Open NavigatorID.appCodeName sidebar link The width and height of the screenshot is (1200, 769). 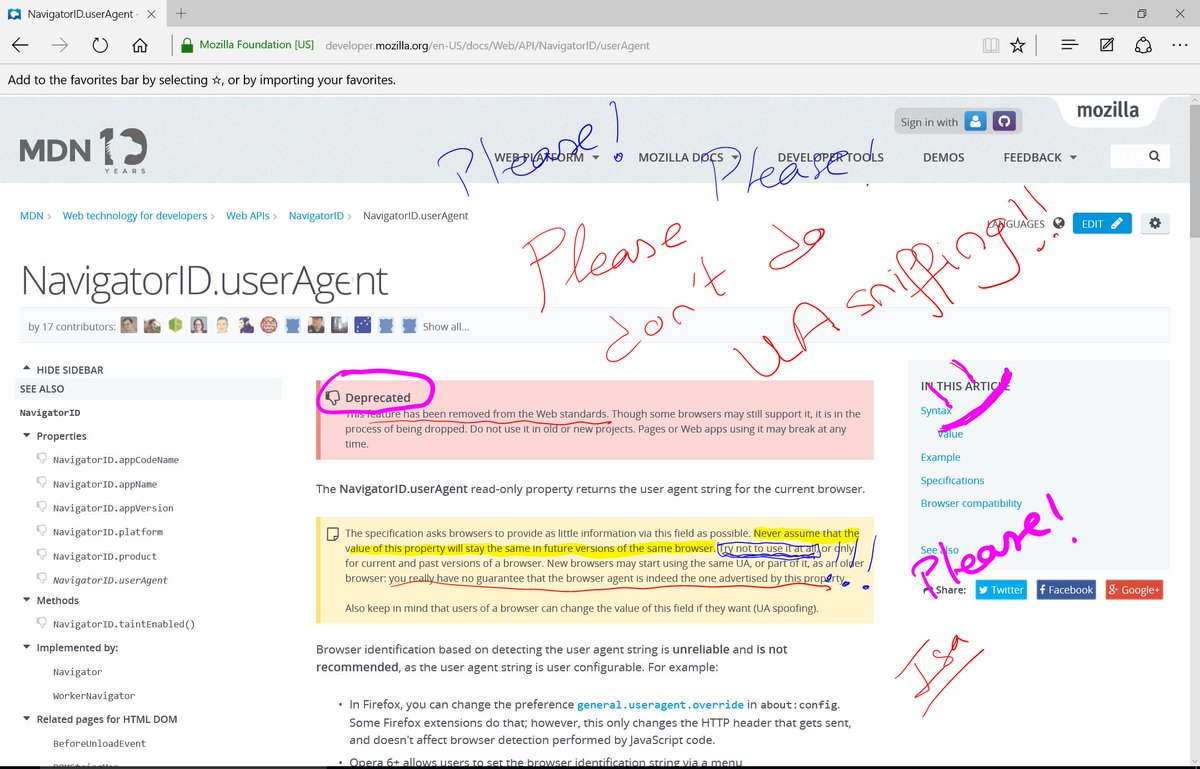(x=115, y=460)
